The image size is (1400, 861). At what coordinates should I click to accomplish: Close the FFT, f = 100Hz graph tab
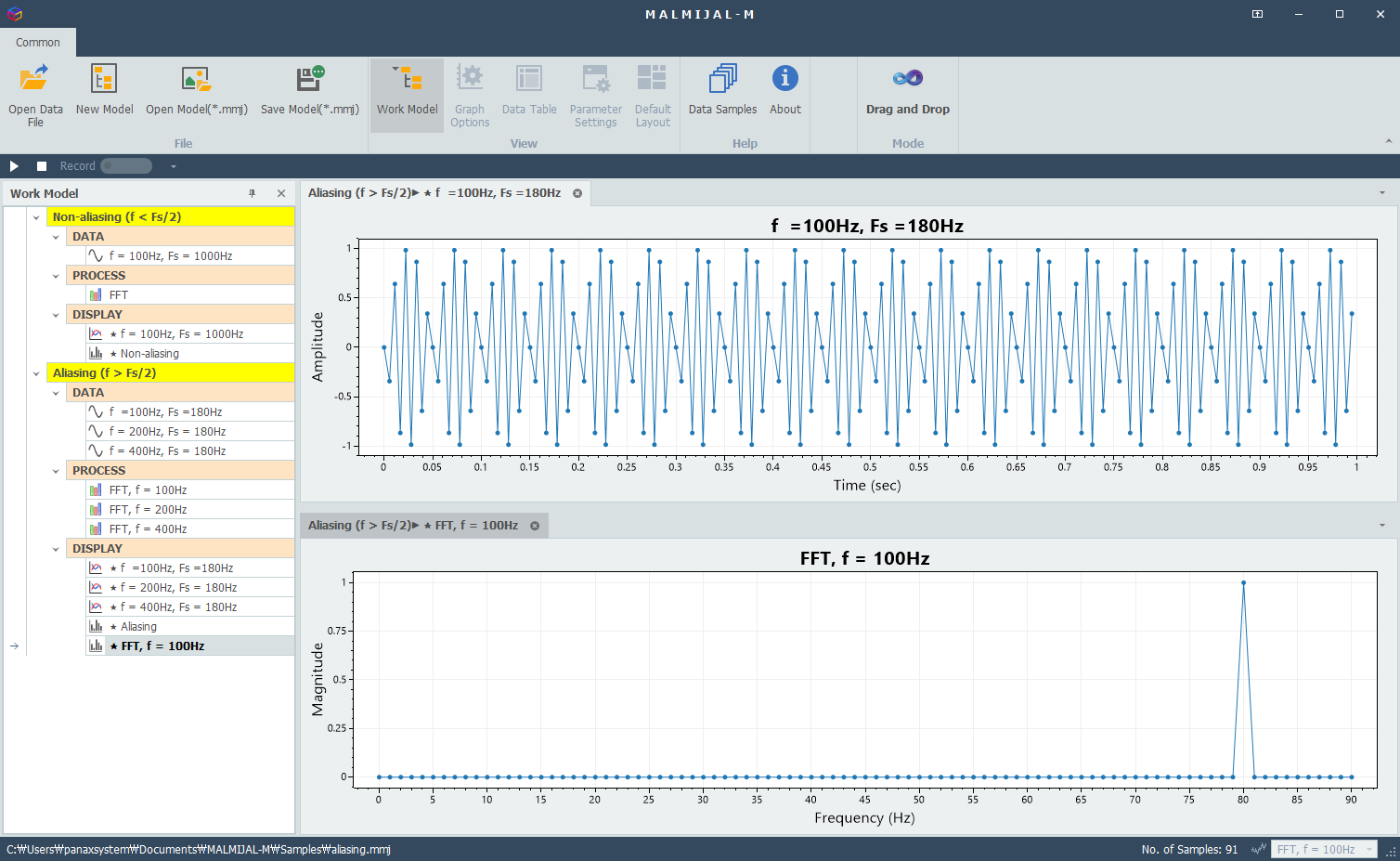pos(535,526)
